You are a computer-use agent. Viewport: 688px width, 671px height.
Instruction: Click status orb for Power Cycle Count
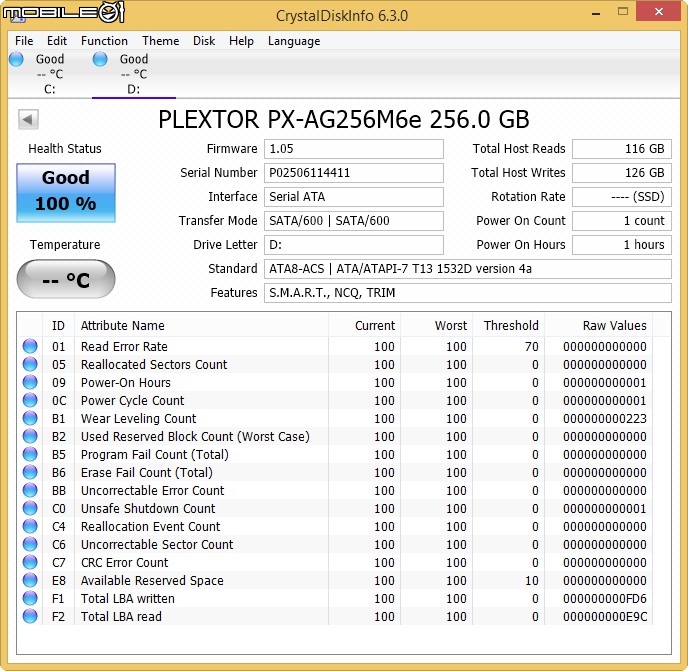pos(30,400)
